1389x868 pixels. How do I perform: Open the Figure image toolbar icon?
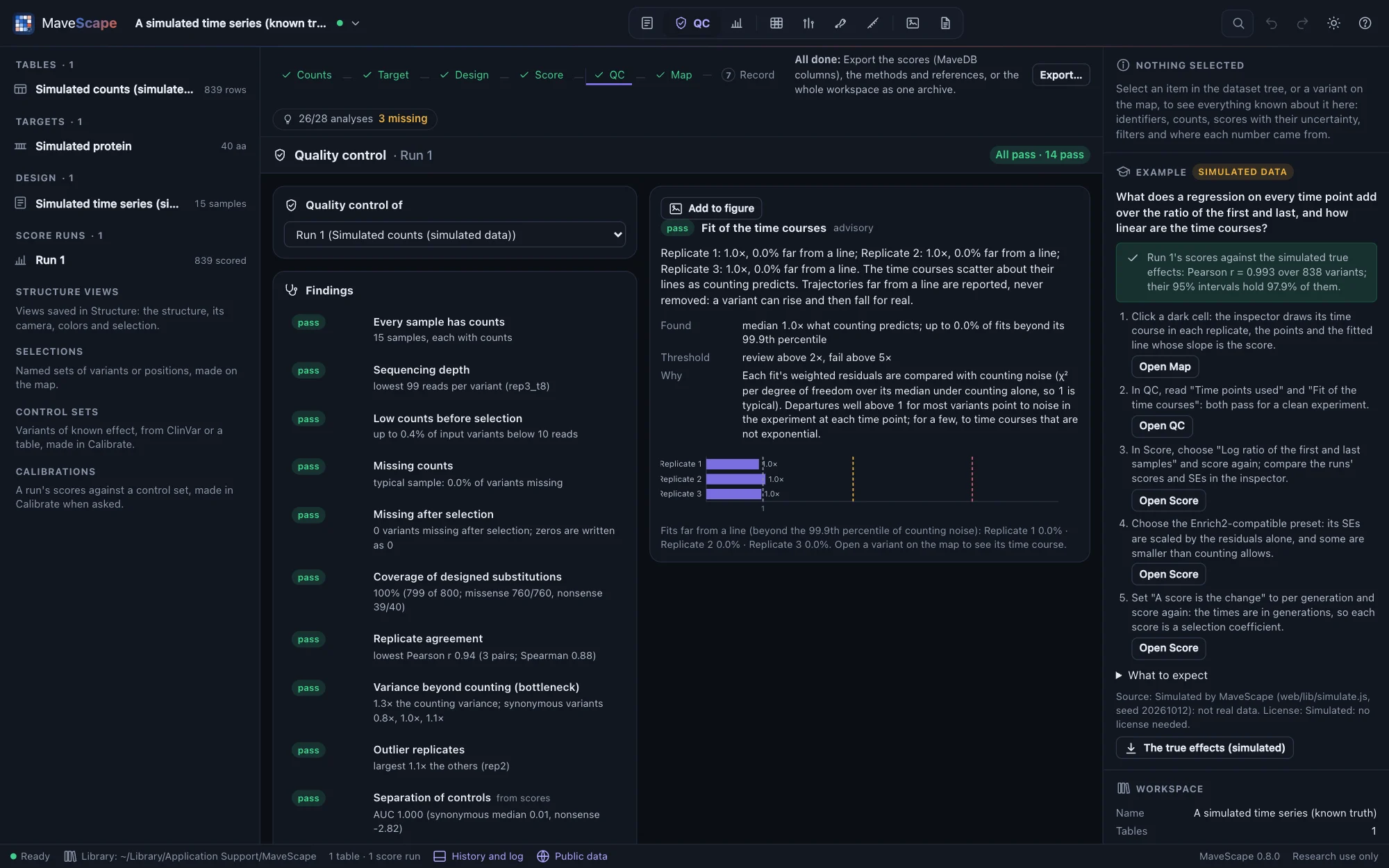(913, 23)
